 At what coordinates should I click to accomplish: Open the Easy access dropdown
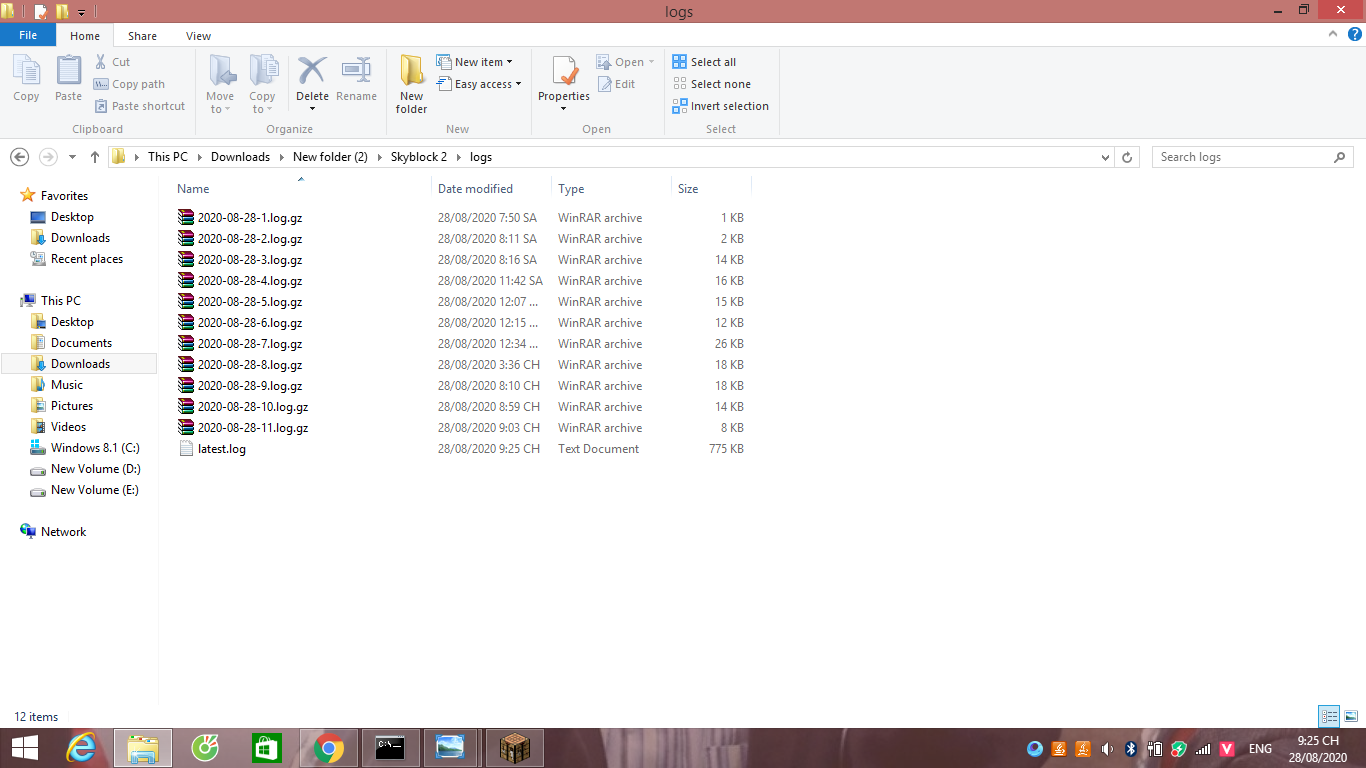(x=479, y=84)
